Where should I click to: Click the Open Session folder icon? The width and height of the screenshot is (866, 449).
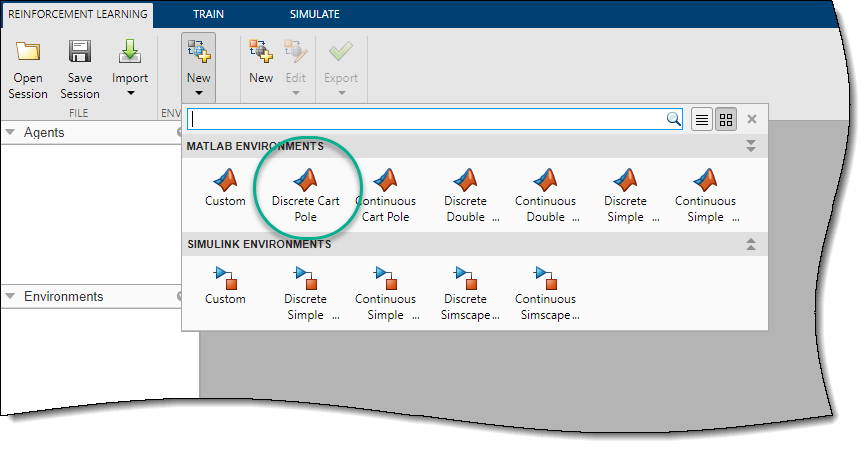pyautogui.click(x=28, y=51)
